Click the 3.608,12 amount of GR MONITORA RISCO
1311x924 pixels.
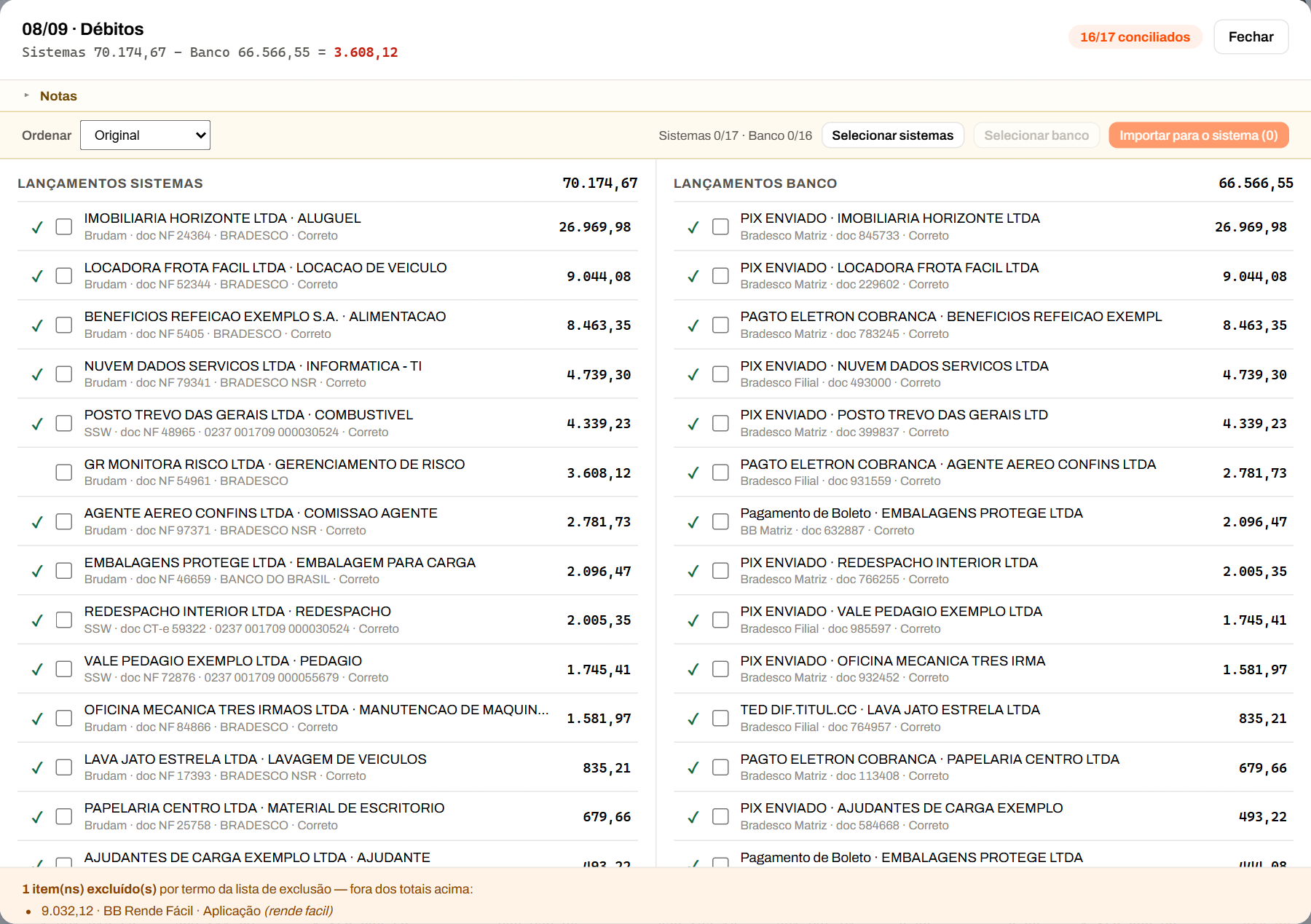click(x=599, y=473)
